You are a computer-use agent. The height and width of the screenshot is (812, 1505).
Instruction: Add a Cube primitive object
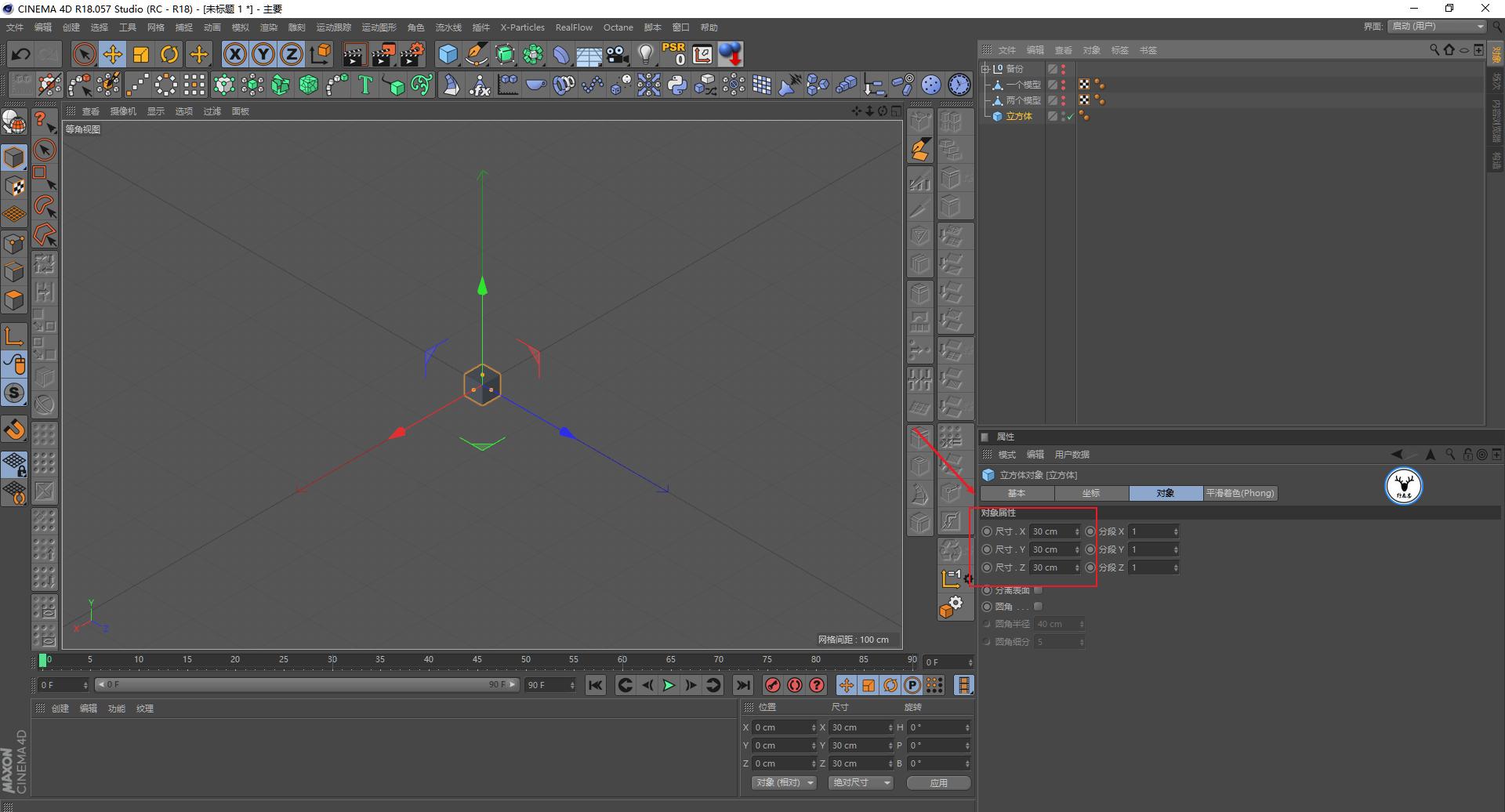(448, 54)
